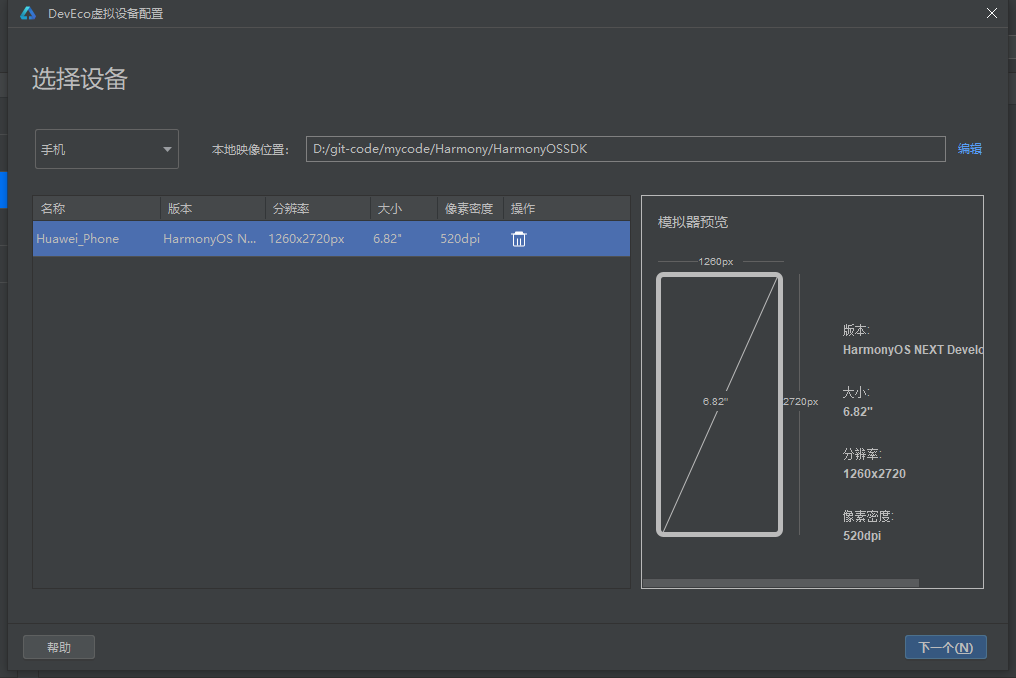Click the 模拟器预览 panel title
Image resolution: width=1016 pixels, height=678 pixels.
coord(693,222)
